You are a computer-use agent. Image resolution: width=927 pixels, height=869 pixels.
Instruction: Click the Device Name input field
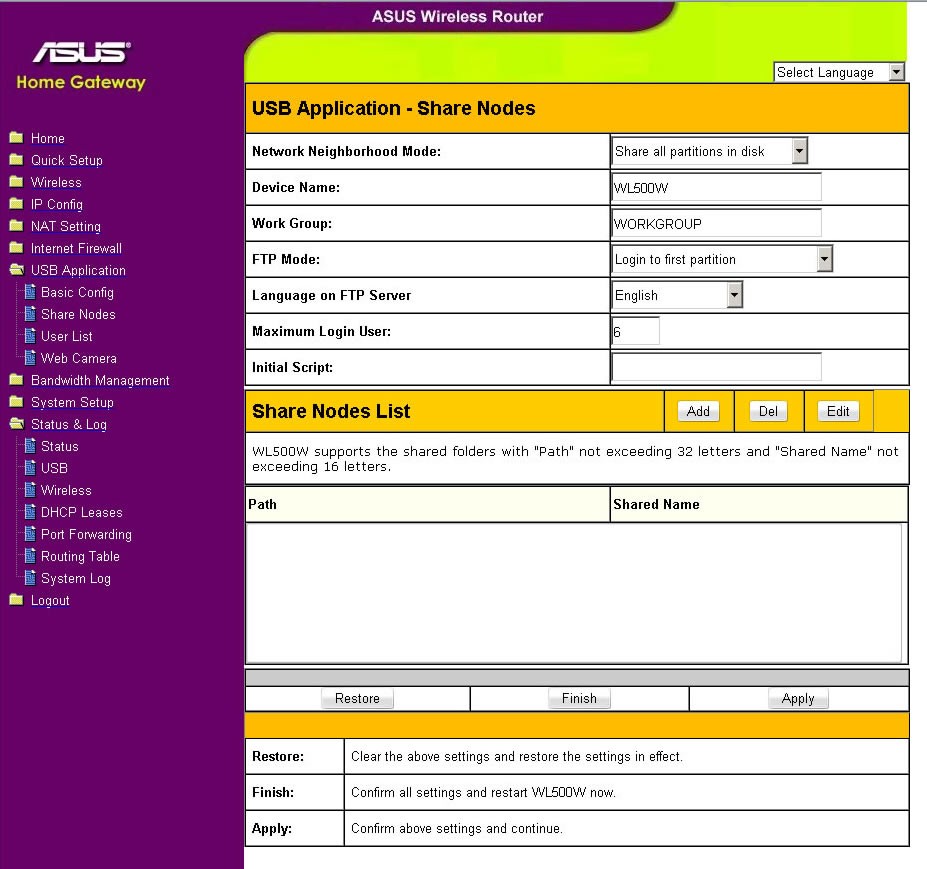point(717,187)
